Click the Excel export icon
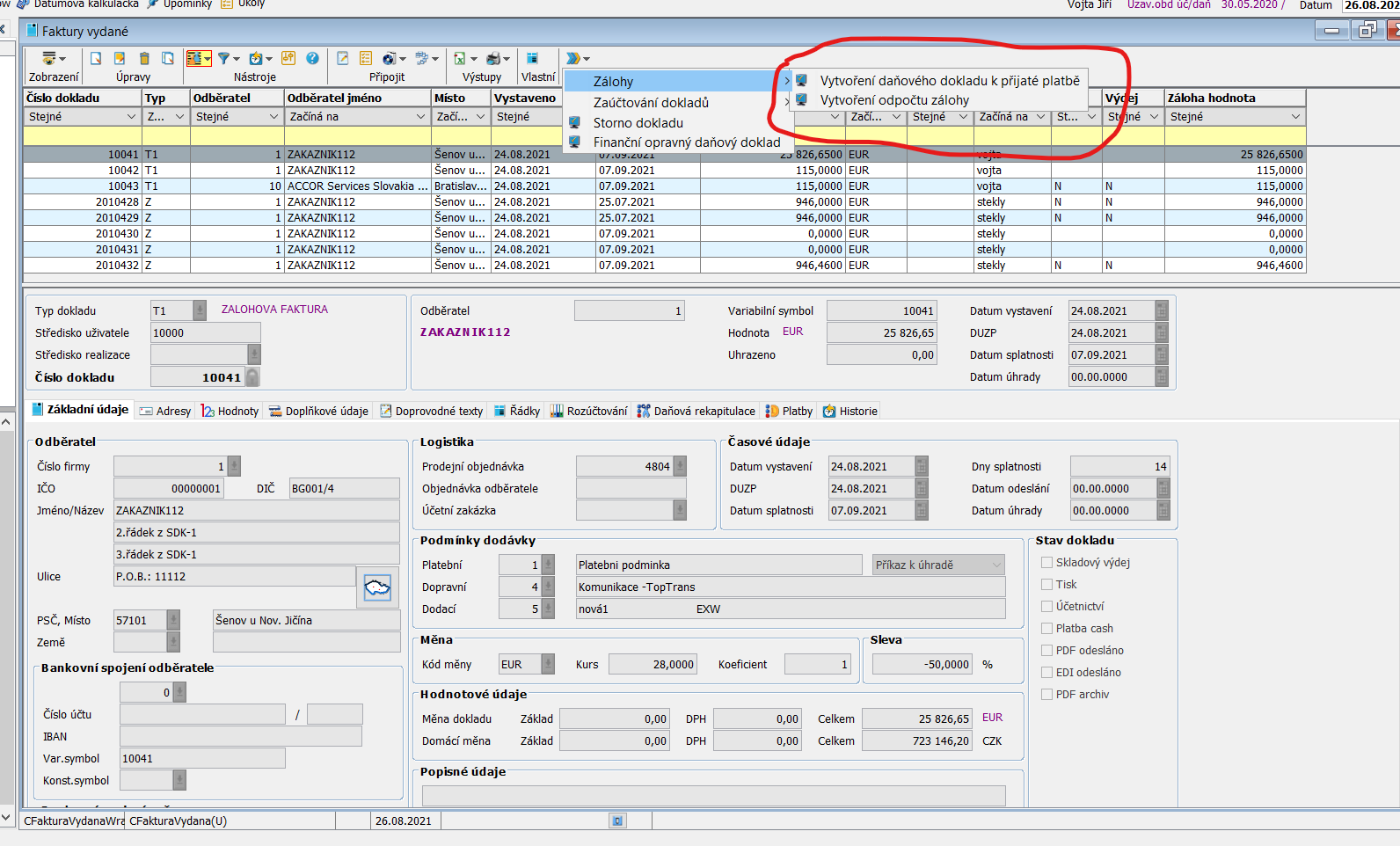Image resolution: width=1400 pixels, height=846 pixels. [x=460, y=58]
